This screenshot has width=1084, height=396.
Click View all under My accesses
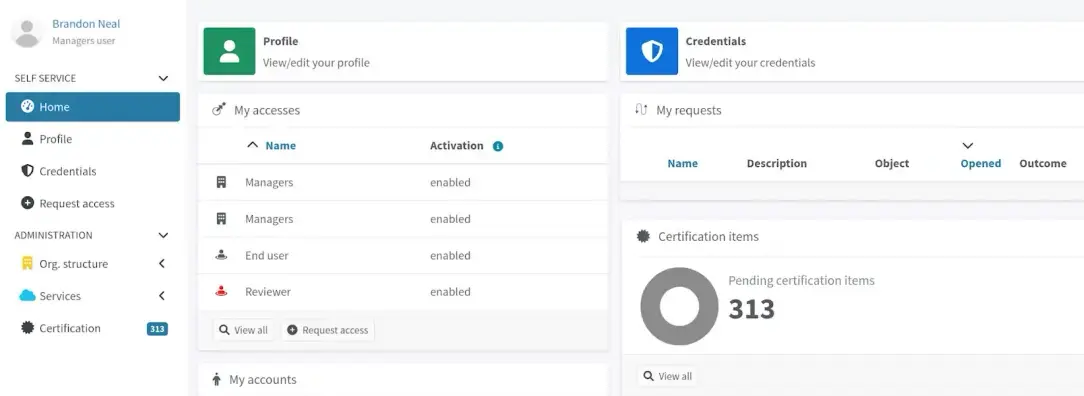click(243, 330)
